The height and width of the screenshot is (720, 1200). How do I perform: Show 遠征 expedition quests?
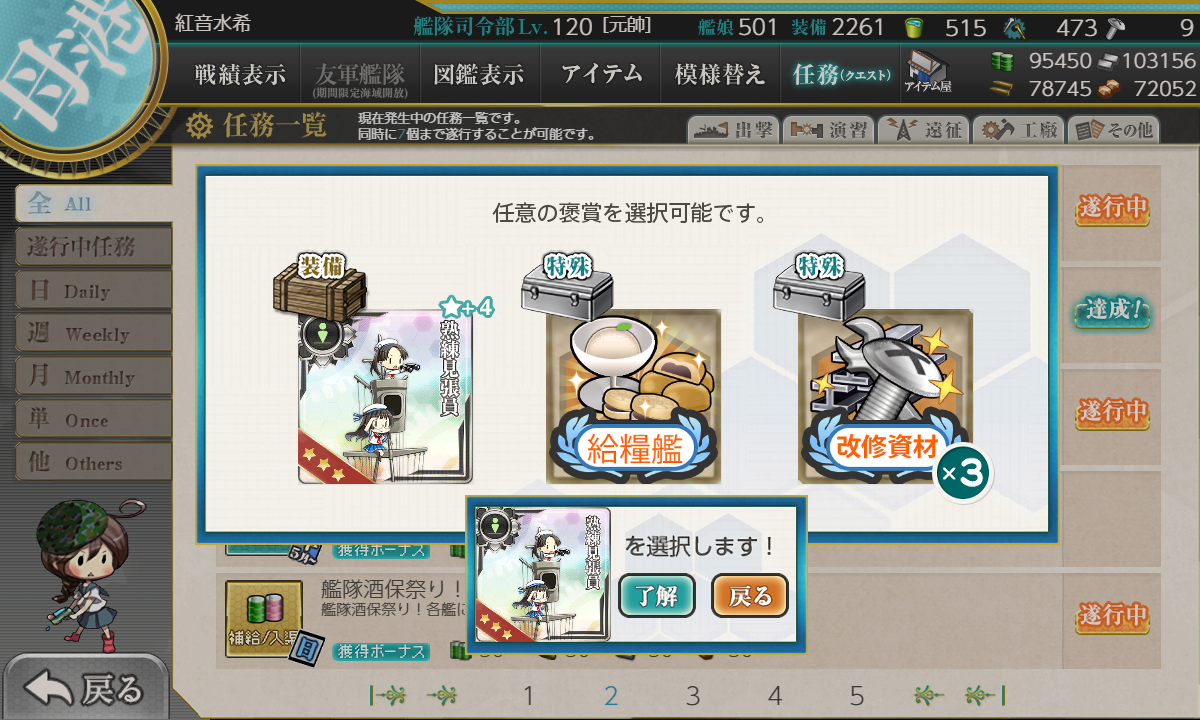pos(923,130)
